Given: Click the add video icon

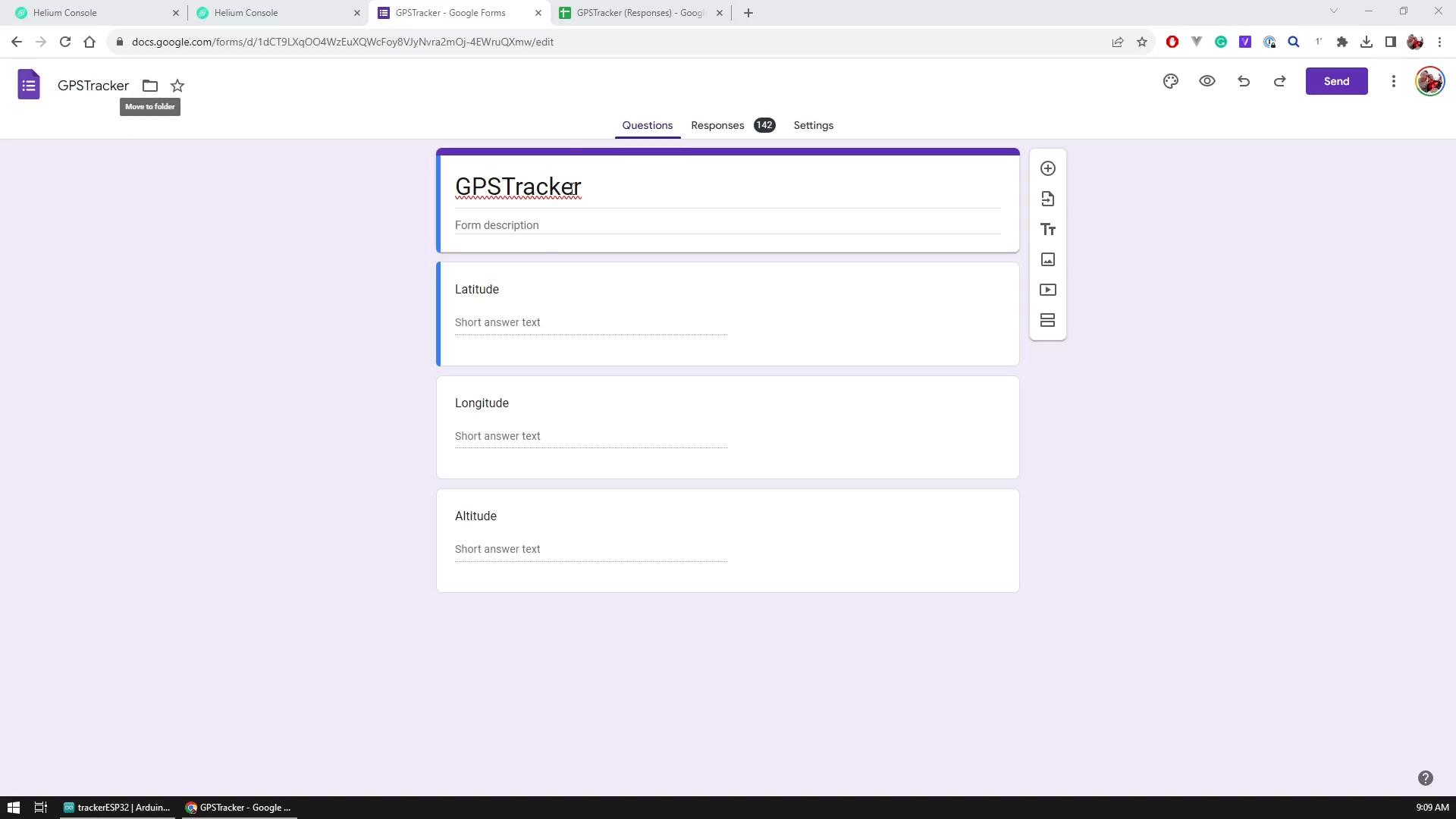Looking at the screenshot, I should (1048, 289).
